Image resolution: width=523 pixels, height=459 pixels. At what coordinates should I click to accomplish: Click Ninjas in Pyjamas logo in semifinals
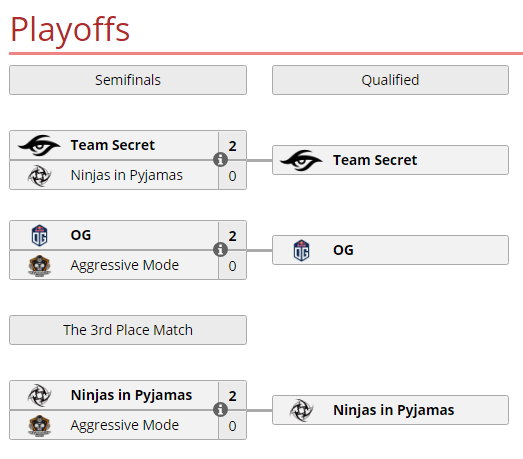39,175
